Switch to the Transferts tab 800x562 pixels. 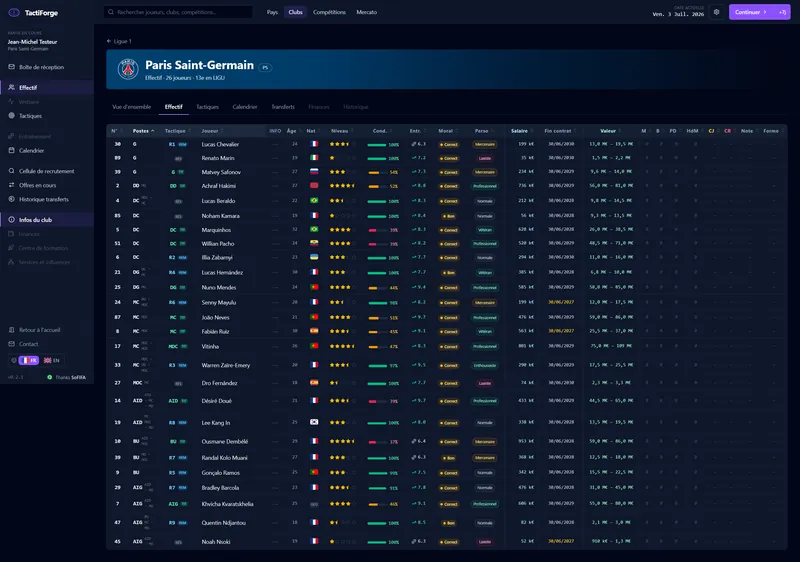click(x=283, y=107)
